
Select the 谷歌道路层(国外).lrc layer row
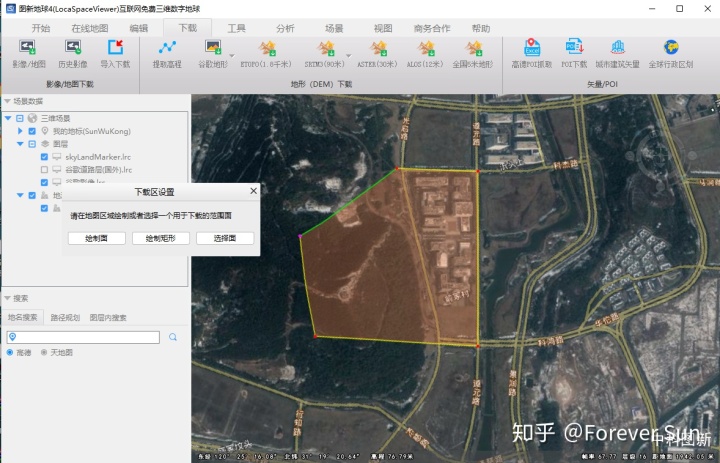98,169
